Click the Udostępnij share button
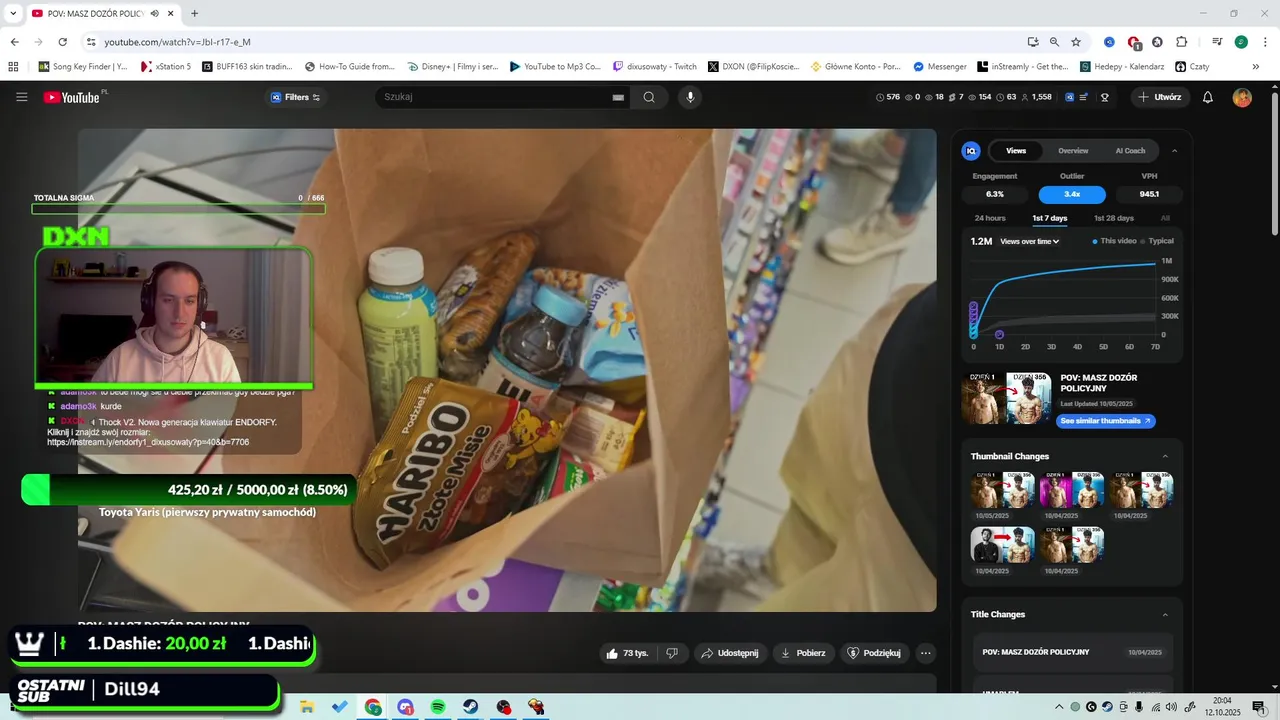Viewport: 1280px width, 720px height. point(729,653)
